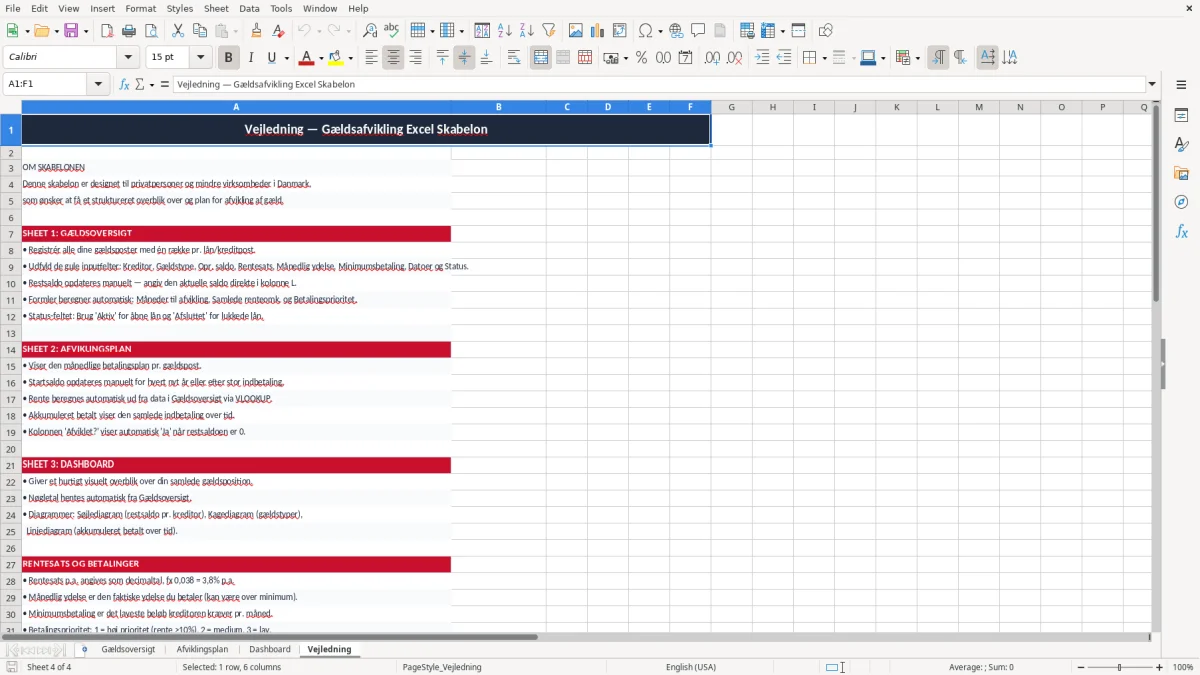1200x675 pixels.
Task: Click the Print icon
Action: [x=129, y=31]
